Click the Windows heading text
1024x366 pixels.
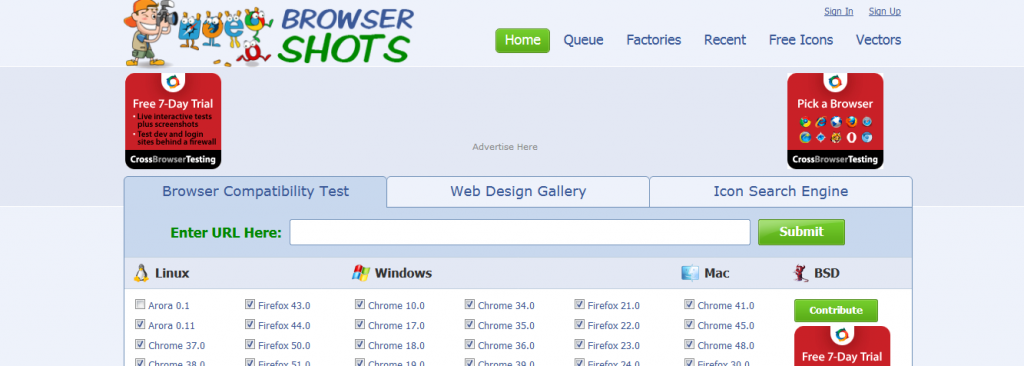tap(403, 273)
